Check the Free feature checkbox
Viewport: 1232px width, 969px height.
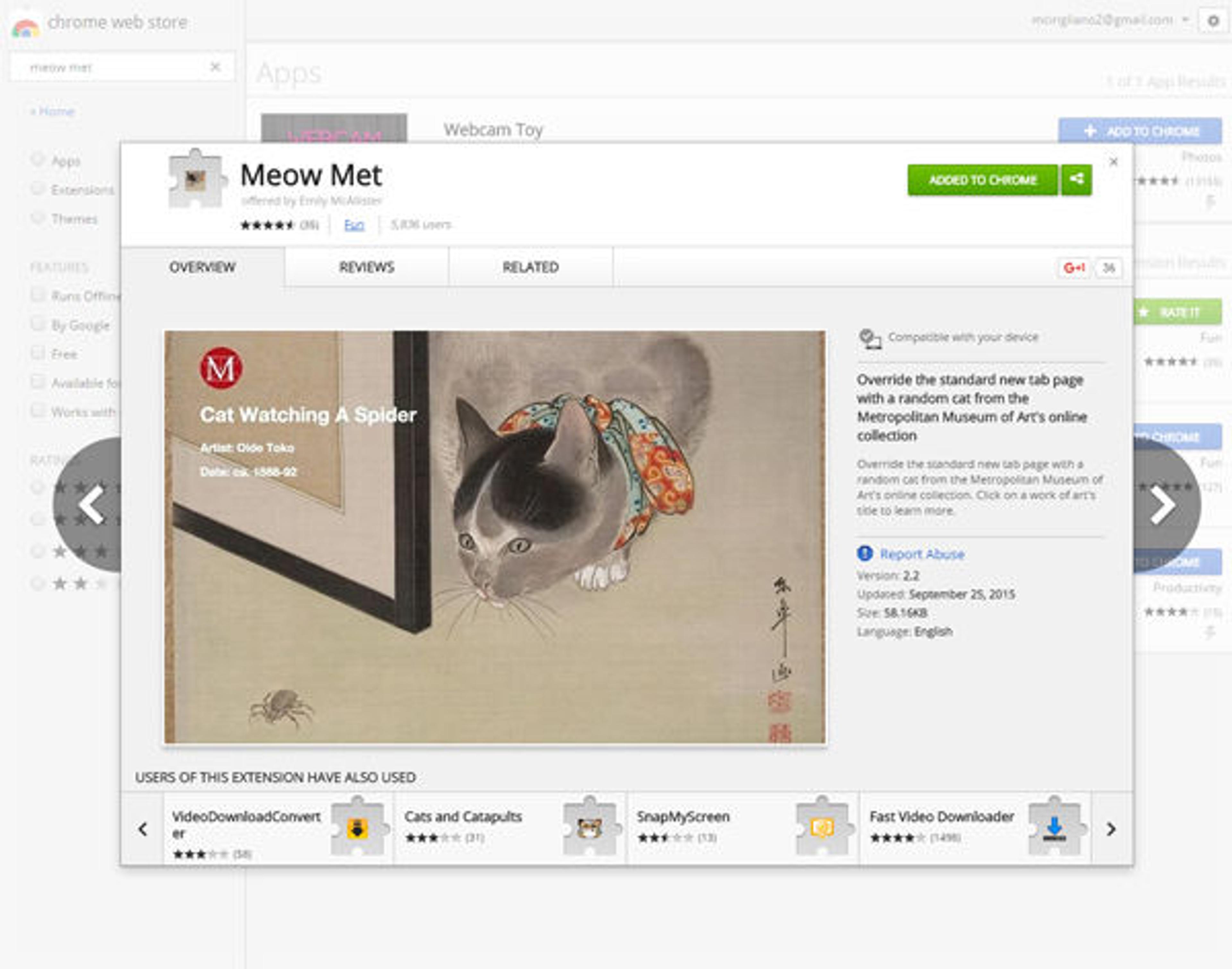click(38, 353)
